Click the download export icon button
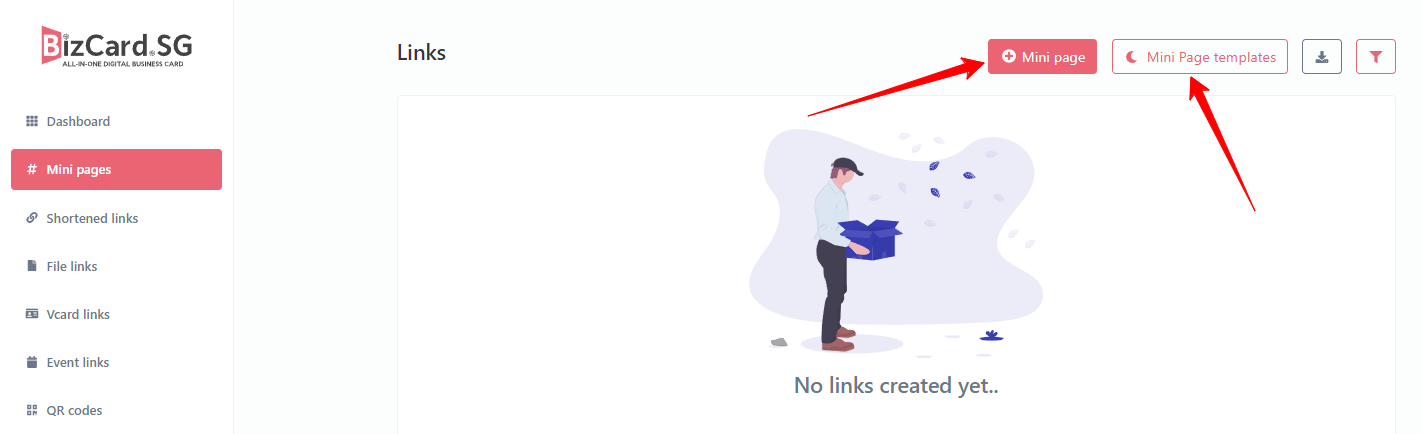This screenshot has width=1422, height=434. point(1322,57)
